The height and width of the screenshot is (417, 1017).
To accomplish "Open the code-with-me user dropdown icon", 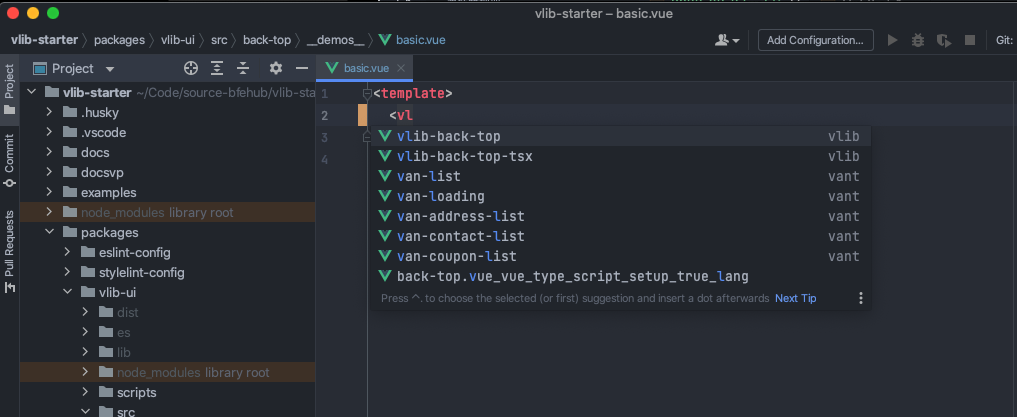I will (x=727, y=40).
